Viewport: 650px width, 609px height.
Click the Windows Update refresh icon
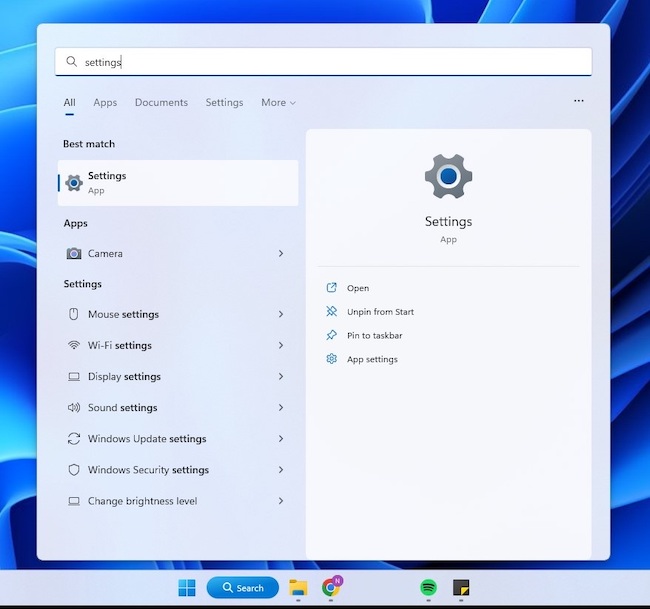[74, 439]
